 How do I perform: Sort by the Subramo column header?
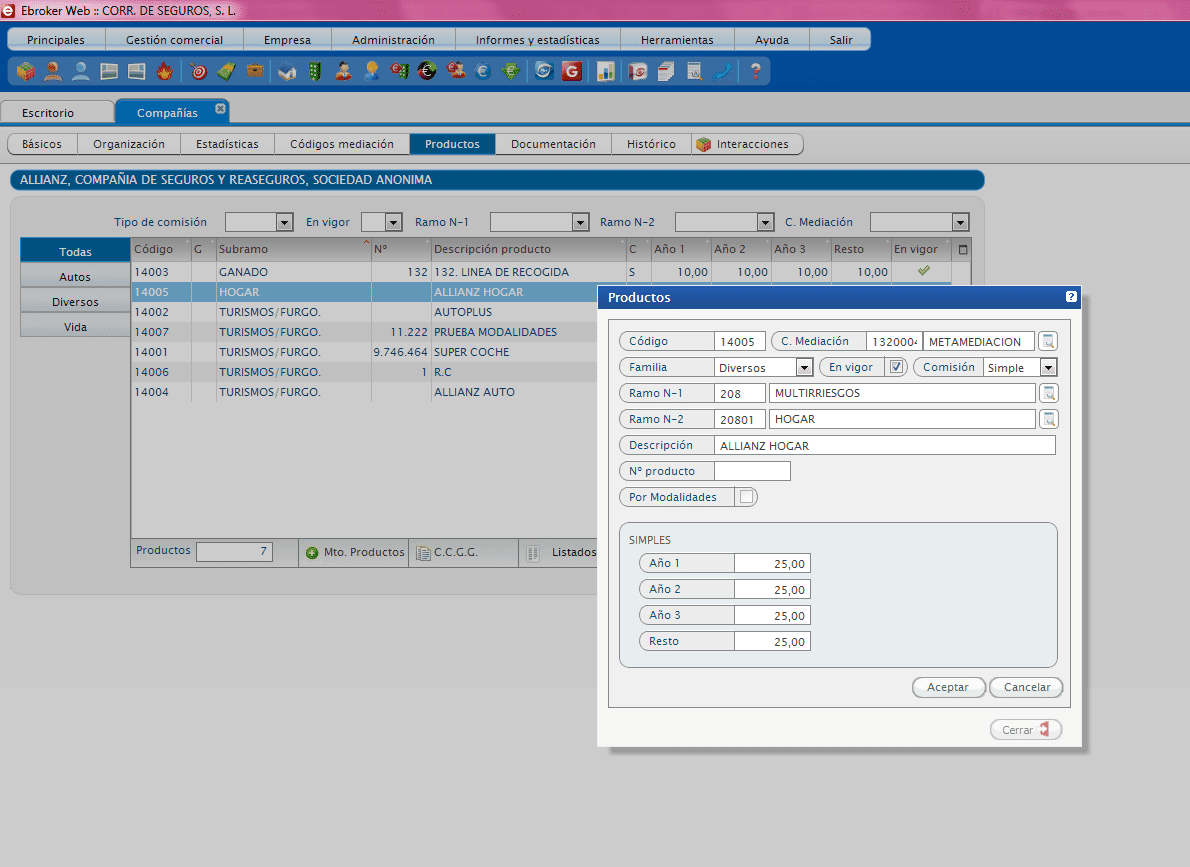pos(294,249)
